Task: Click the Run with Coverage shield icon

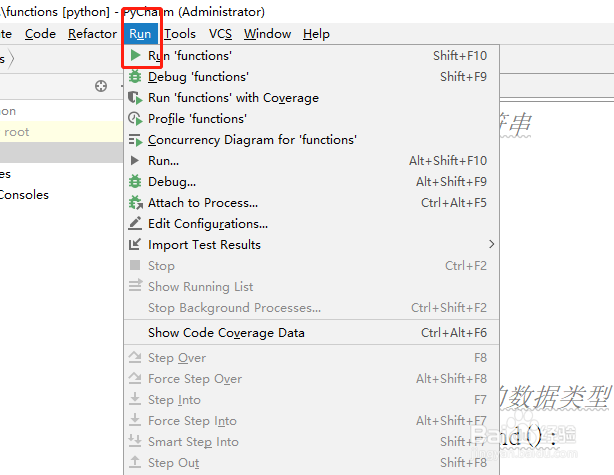Action: 135,98
